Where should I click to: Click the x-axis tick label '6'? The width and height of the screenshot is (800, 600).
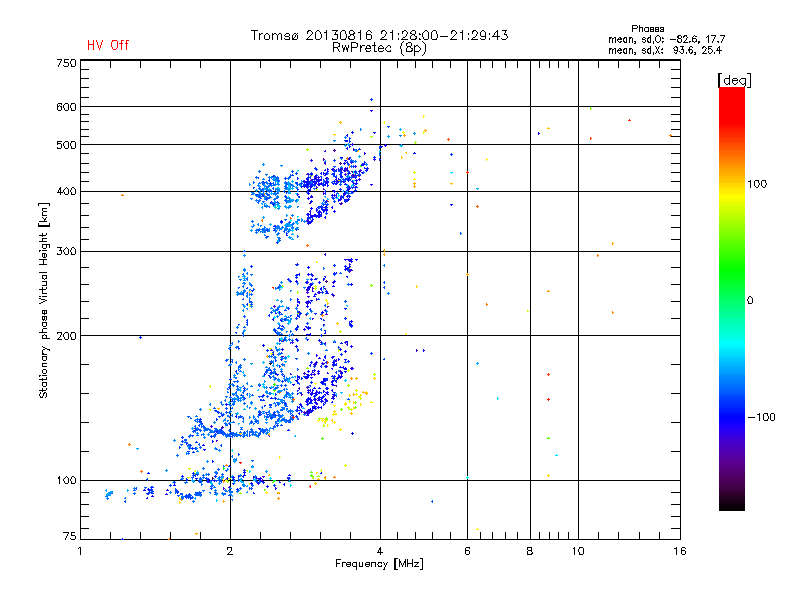pyautogui.click(x=467, y=551)
